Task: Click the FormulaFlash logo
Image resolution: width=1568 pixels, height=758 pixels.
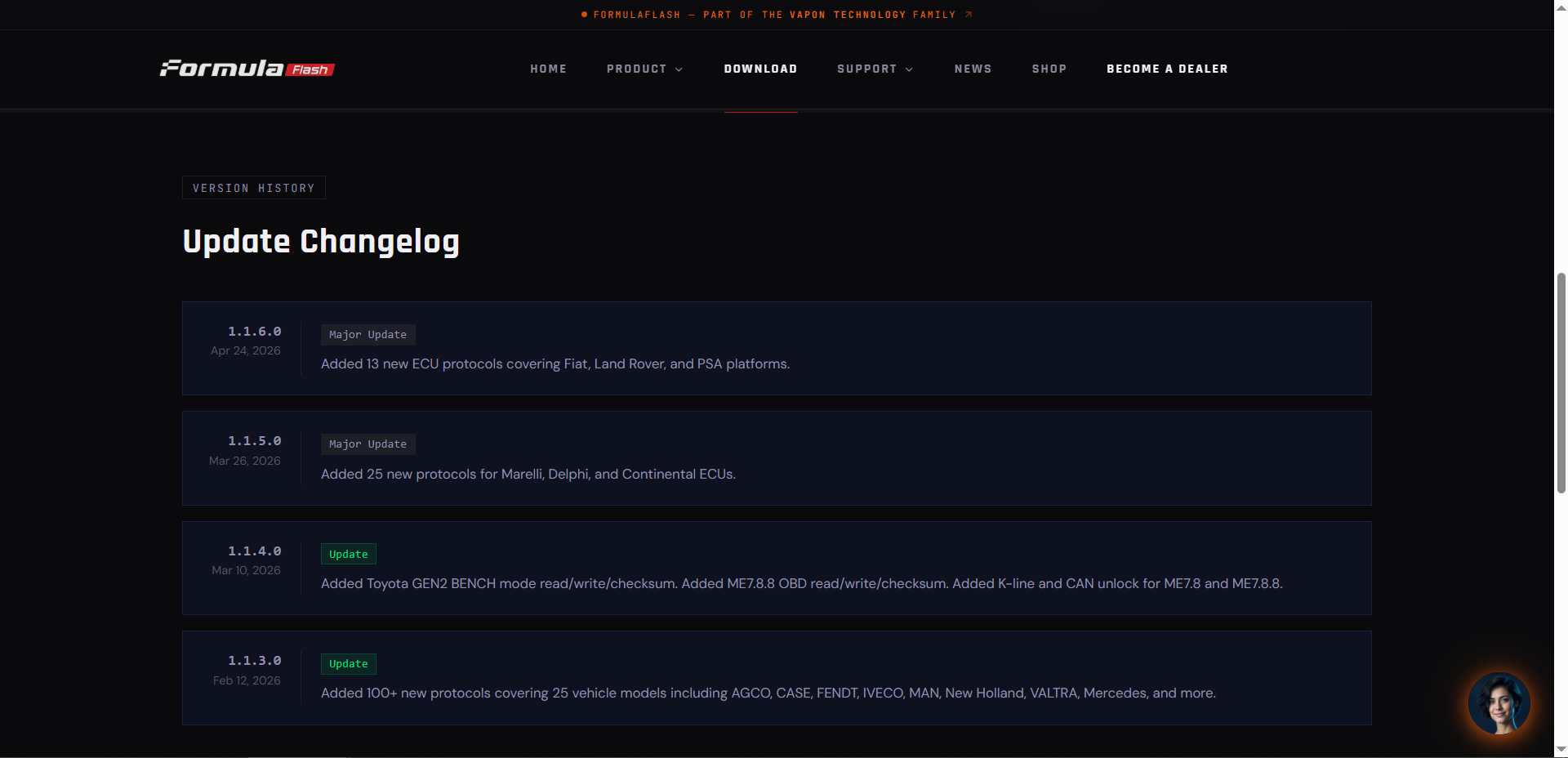Action: (x=247, y=69)
